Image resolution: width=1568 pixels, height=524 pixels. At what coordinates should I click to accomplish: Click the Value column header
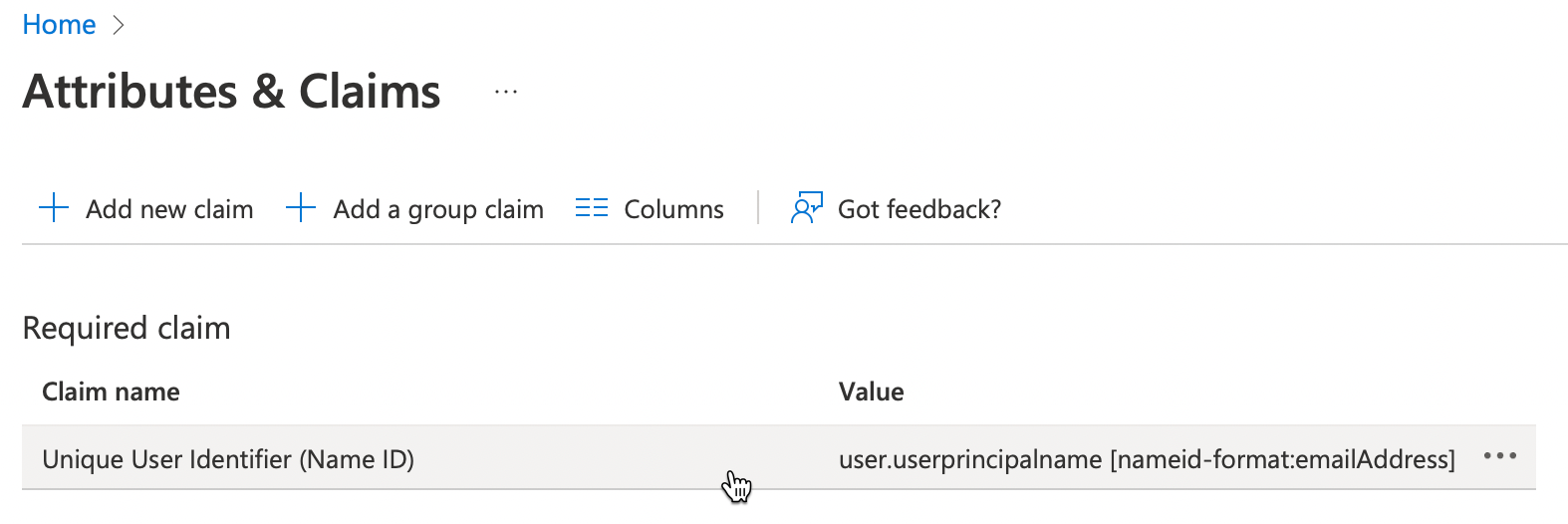pyautogui.click(x=871, y=392)
